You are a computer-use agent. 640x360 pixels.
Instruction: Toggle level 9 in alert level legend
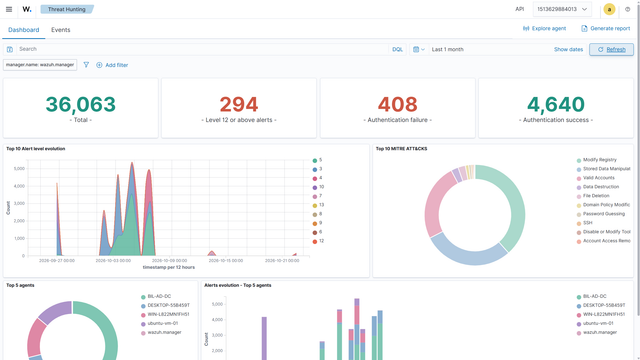click(x=318, y=223)
